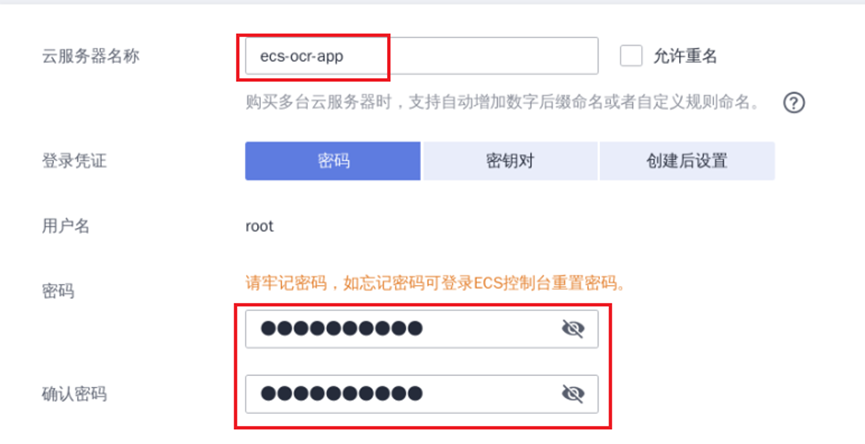Click into the 密码 password field
The width and height of the screenshot is (865, 444).
coord(421,329)
